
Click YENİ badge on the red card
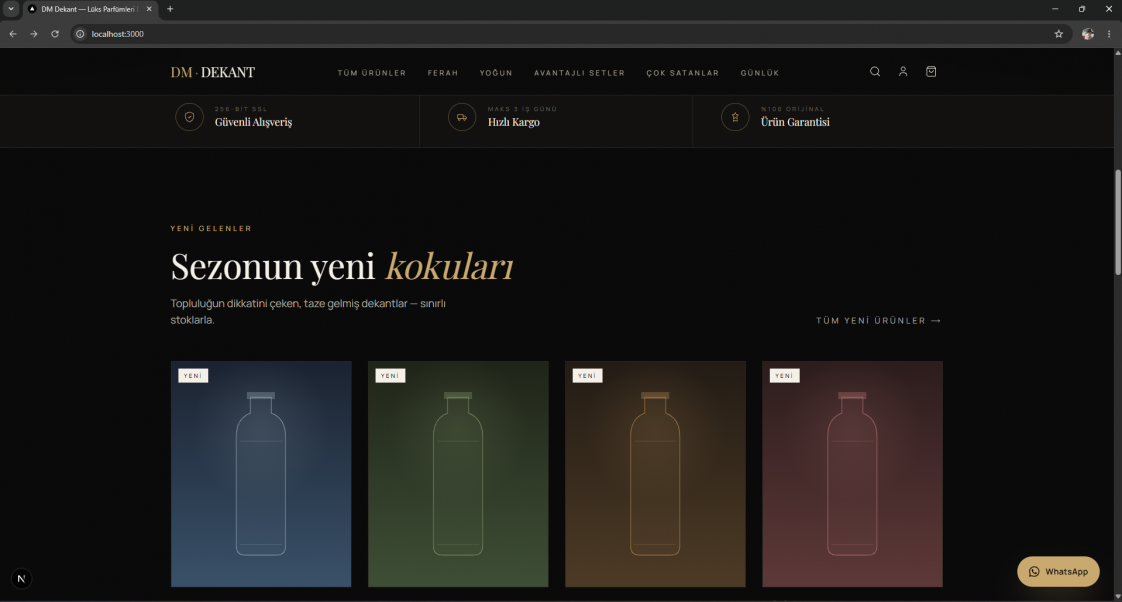[x=784, y=376]
